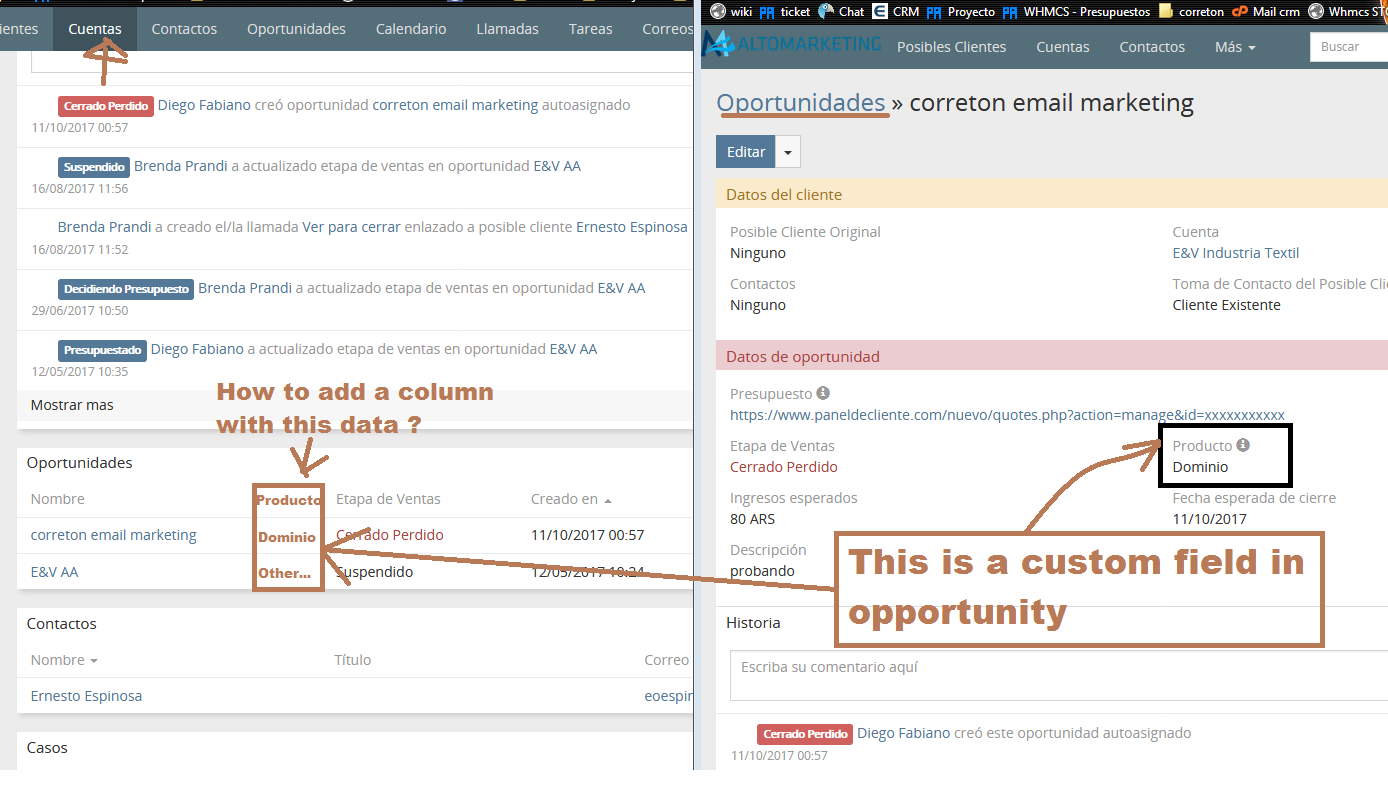This screenshot has height=802, width=1388.
Task: Sort the Contactos list by Nombre
Action: (64, 660)
